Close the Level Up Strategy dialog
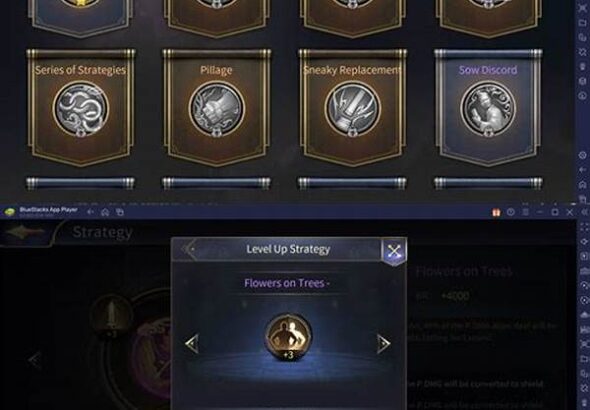This screenshot has height=410, width=590. click(x=394, y=251)
